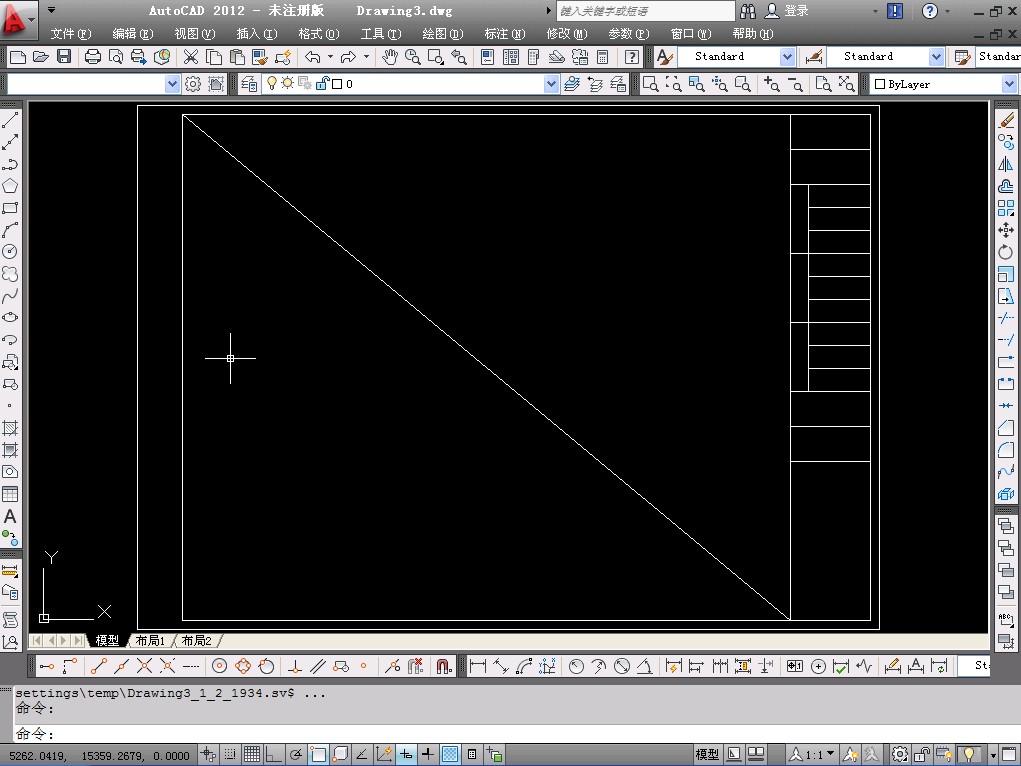Select the Line tool in draw toolbar
The height and width of the screenshot is (766, 1021).
[10, 121]
